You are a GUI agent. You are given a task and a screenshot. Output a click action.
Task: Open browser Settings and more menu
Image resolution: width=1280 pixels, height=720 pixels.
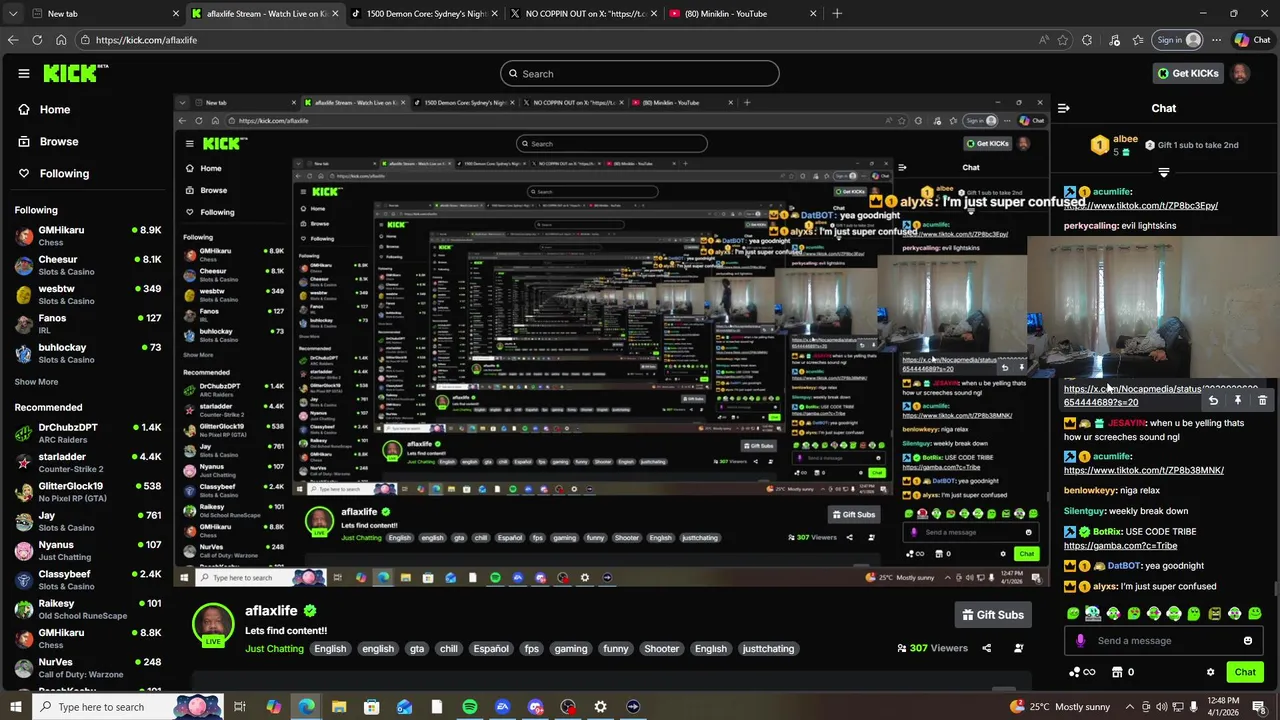1216,40
